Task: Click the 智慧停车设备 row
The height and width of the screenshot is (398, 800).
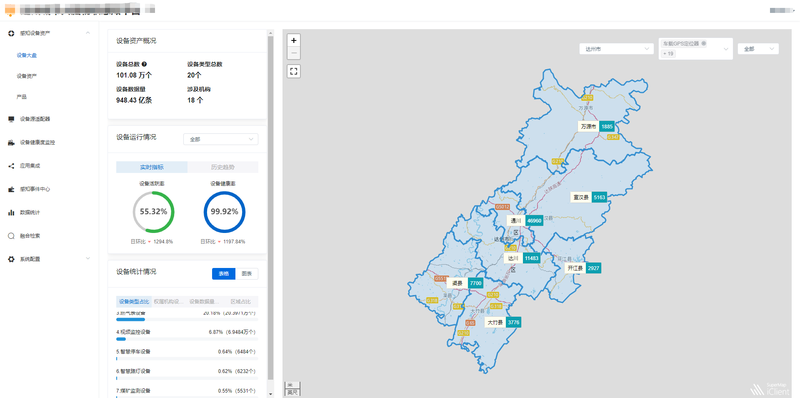Action: pos(187,354)
